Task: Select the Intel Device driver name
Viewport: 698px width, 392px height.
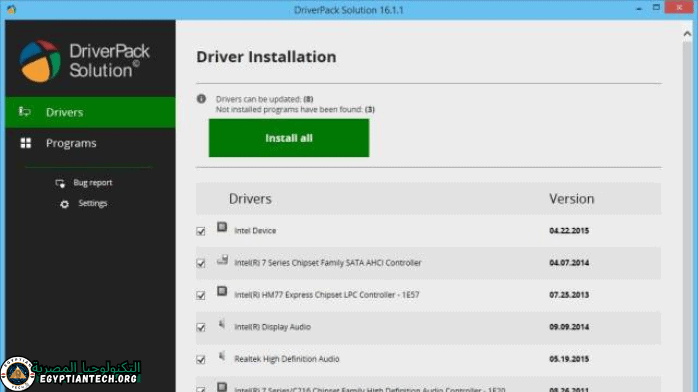Action: pos(255,230)
